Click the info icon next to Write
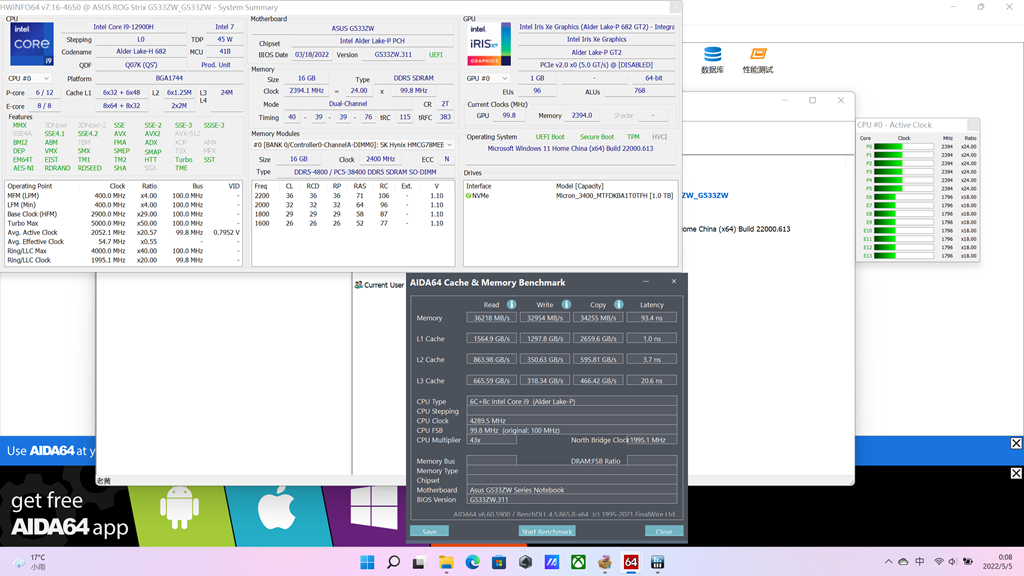This screenshot has height=576, width=1024. point(566,304)
